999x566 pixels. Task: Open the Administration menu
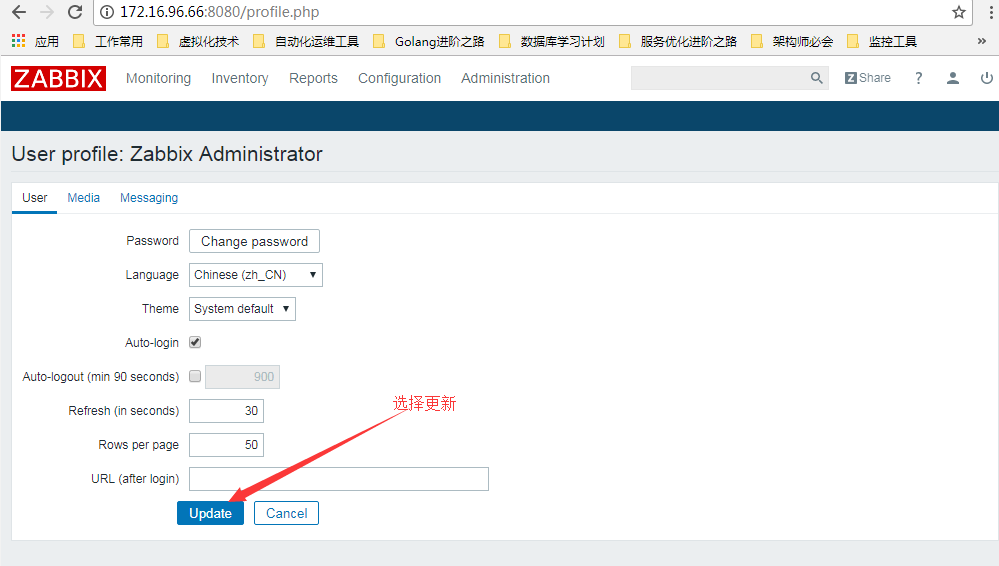(x=505, y=78)
